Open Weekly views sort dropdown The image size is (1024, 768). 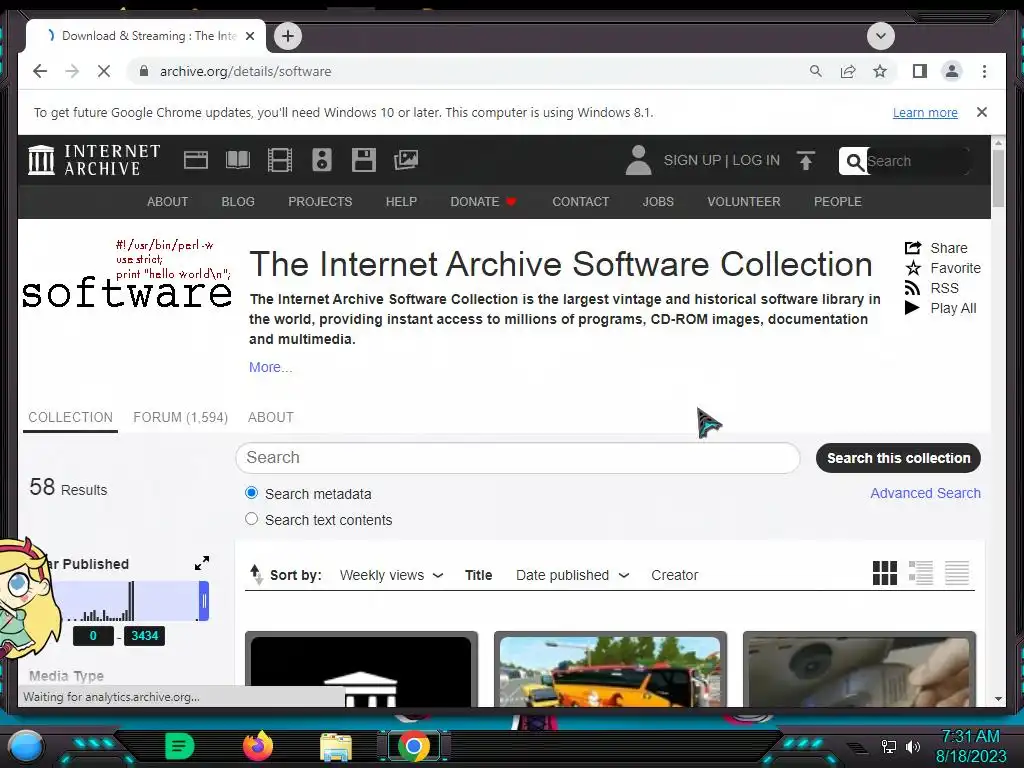tap(392, 575)
